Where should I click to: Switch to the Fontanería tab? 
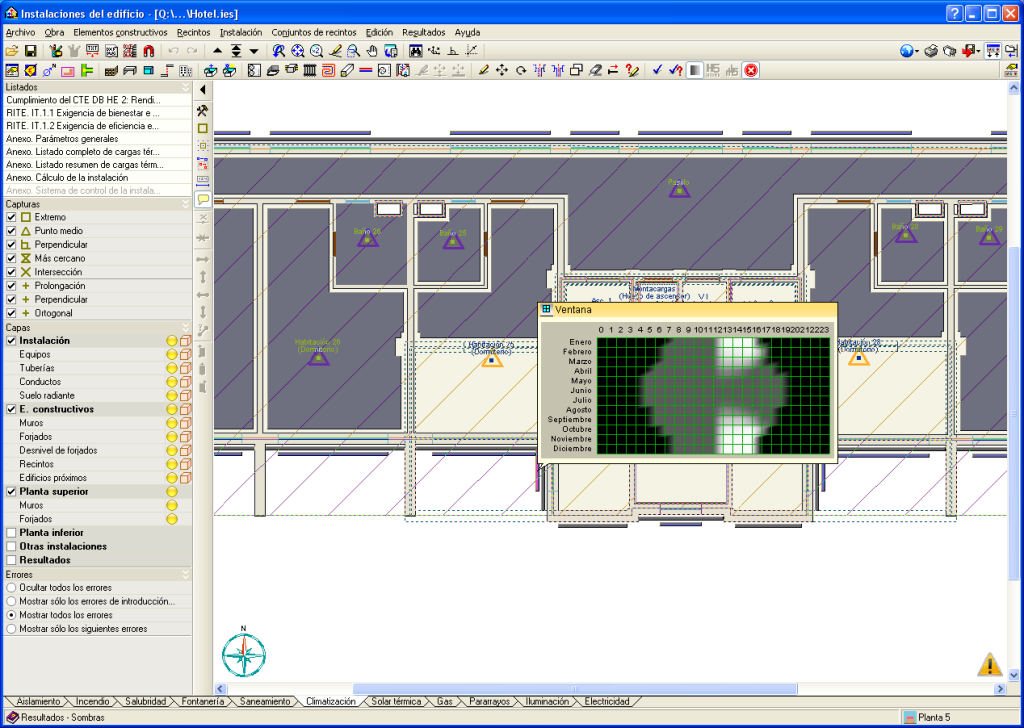[202, 701]
